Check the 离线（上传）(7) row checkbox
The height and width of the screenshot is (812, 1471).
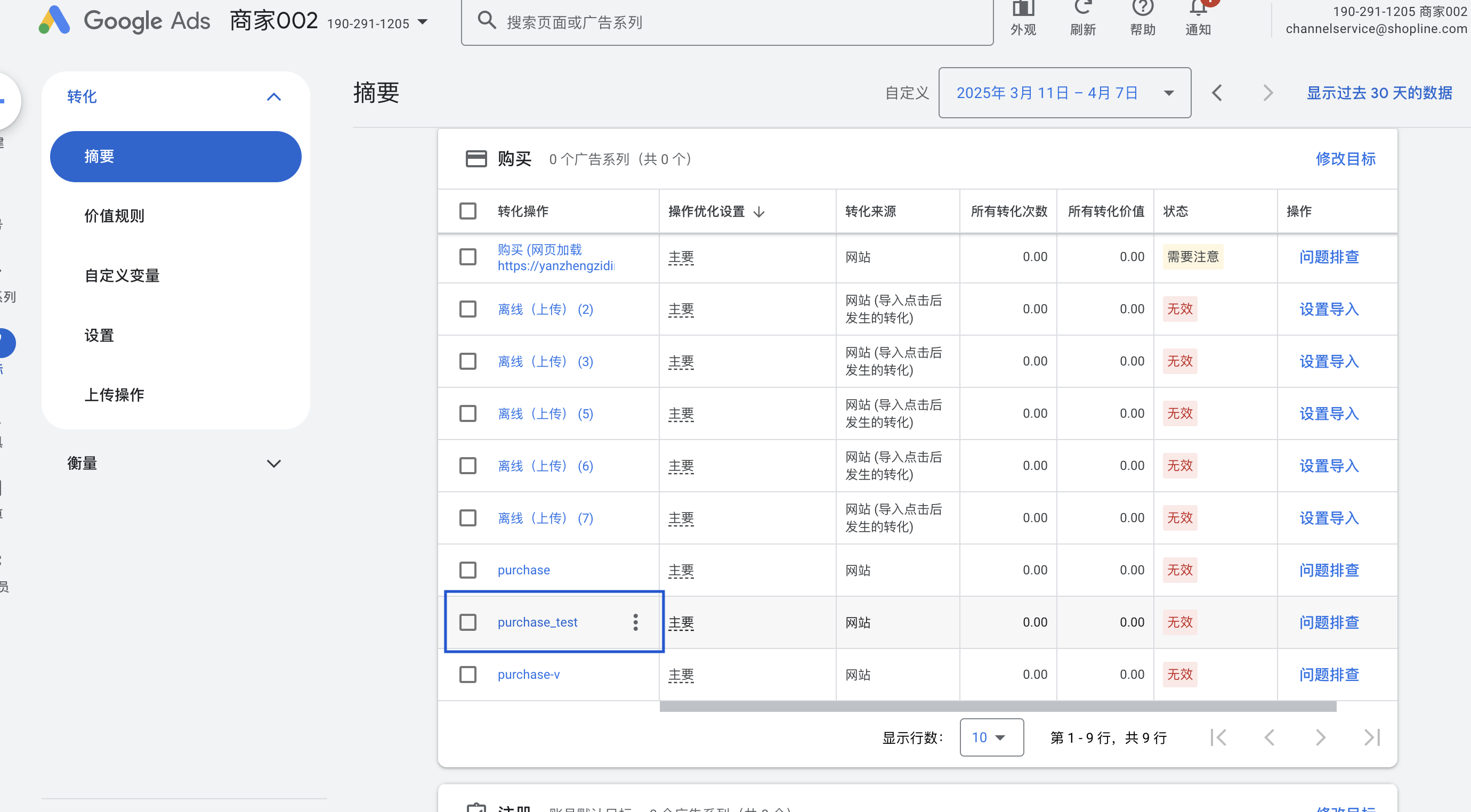tap(468, 517)
